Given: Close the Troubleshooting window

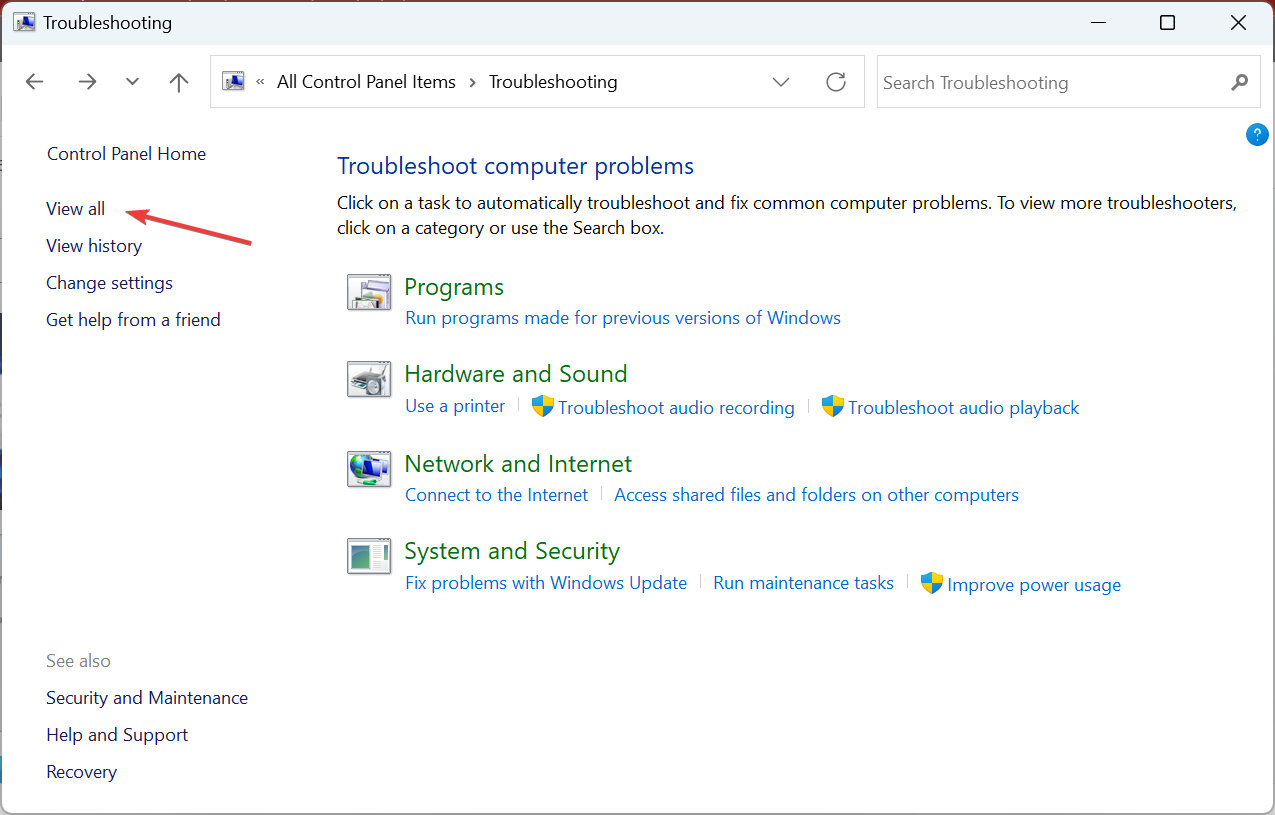Looking at the screenshot, I should [x=1240, y=22].
